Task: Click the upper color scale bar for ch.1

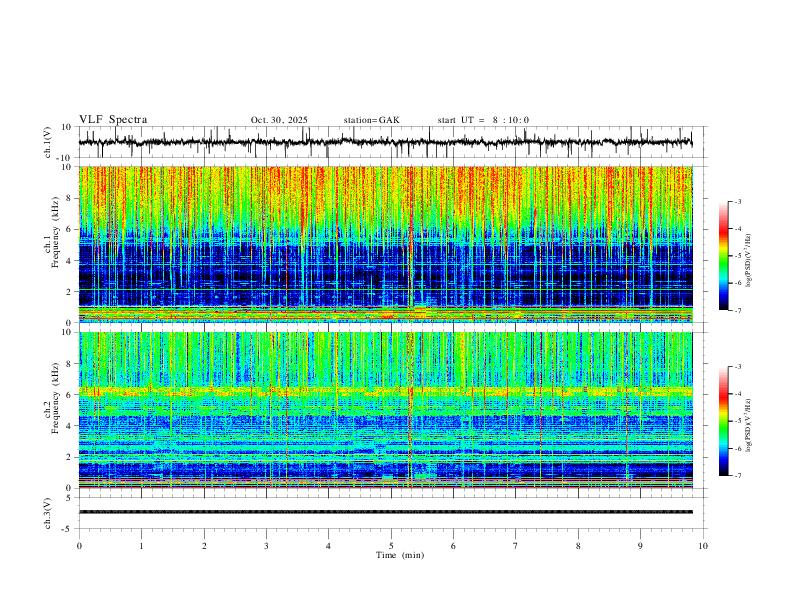Action: tap(724, 256)
